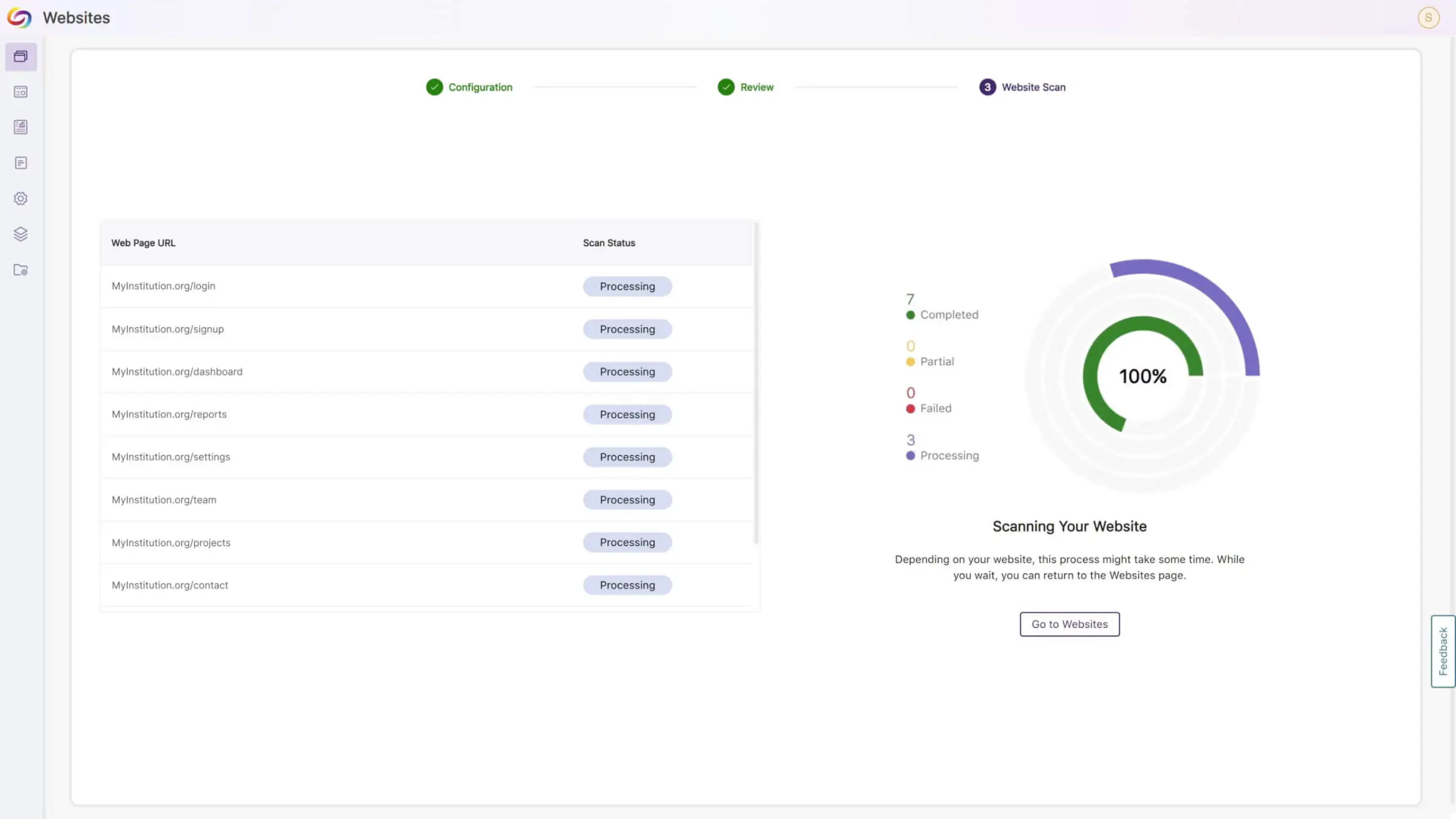Click the Processing badge for team page
This screenshot has width=1456, height=819.
click(627, 500)
